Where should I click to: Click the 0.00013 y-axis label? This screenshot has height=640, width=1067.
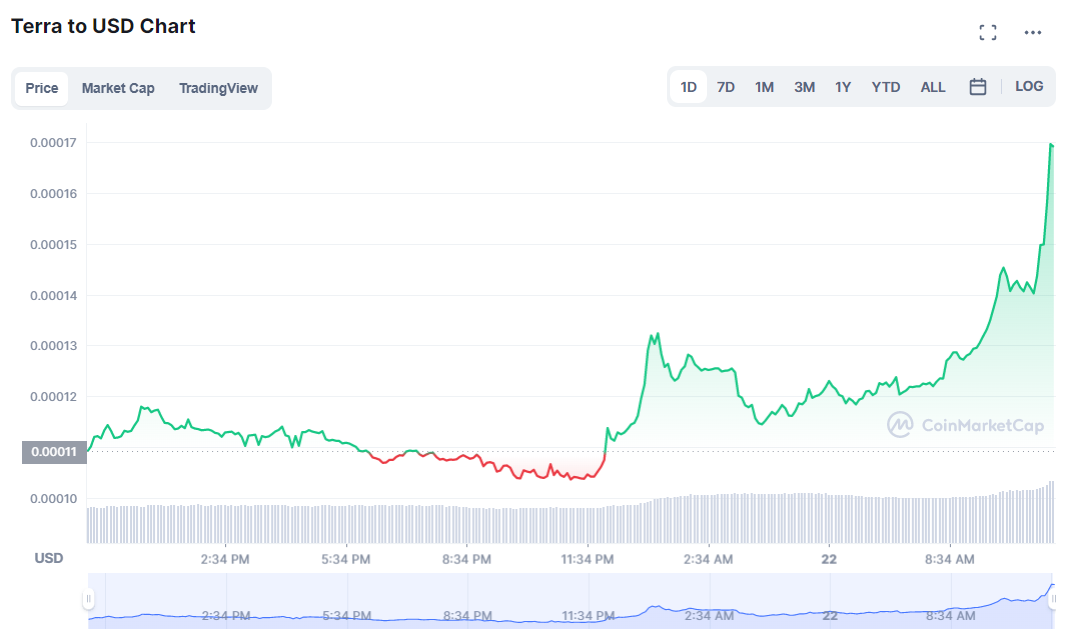click(x=53, y=346)
